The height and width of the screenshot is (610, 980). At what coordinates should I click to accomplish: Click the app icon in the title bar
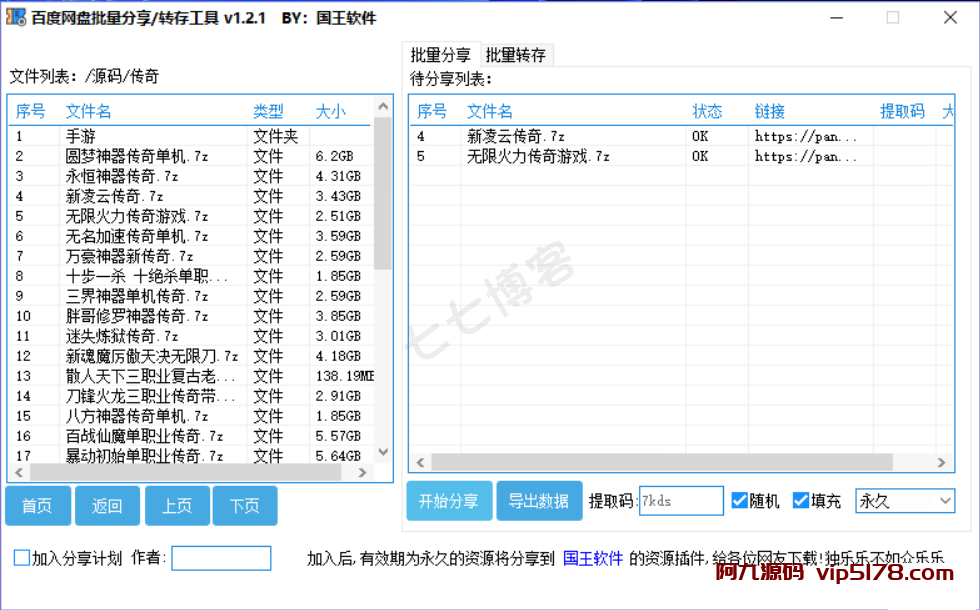(16, 17)
